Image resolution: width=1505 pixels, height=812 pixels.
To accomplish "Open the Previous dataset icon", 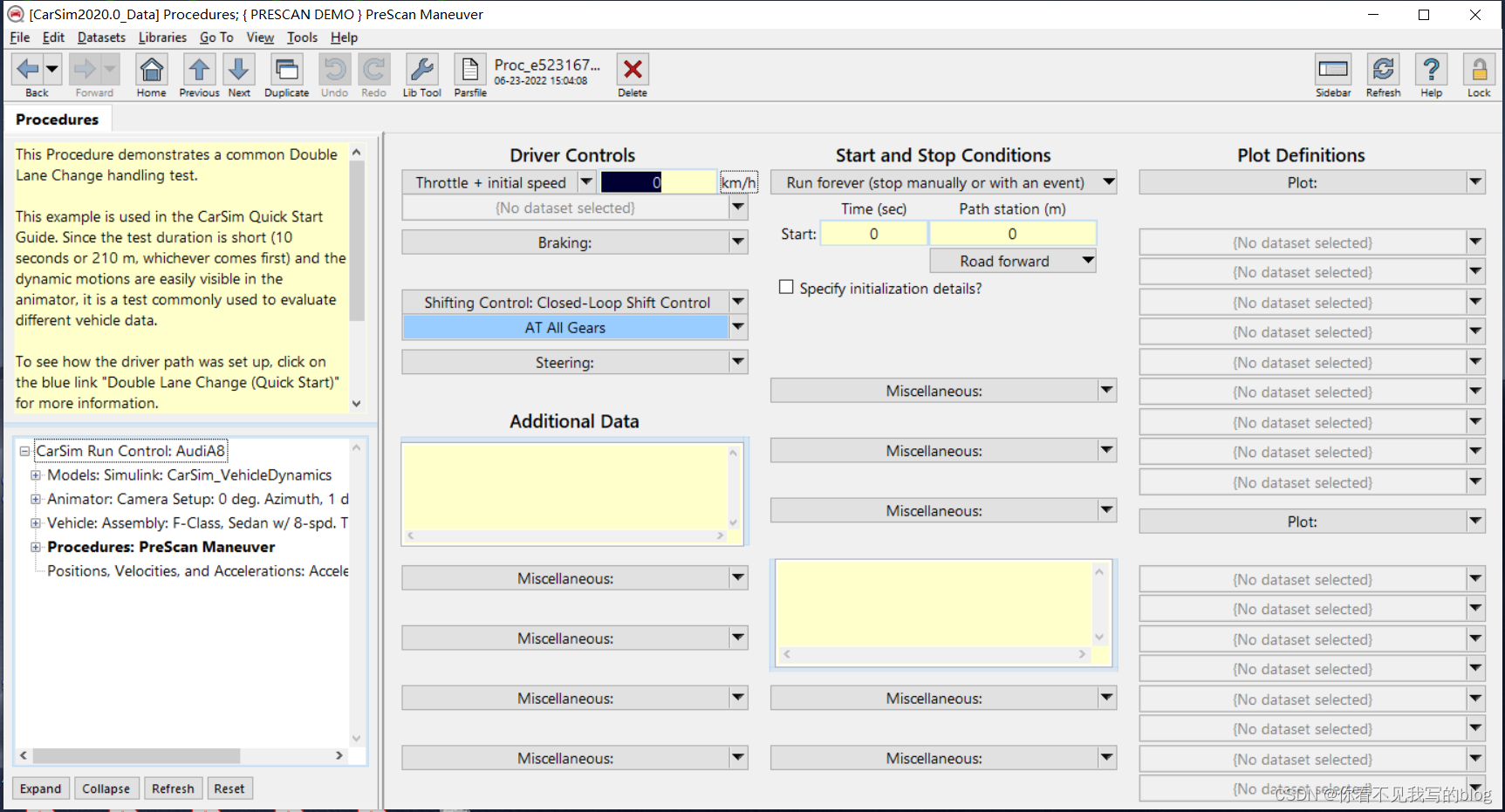I will pyautogui.click(x=199, y=69).
